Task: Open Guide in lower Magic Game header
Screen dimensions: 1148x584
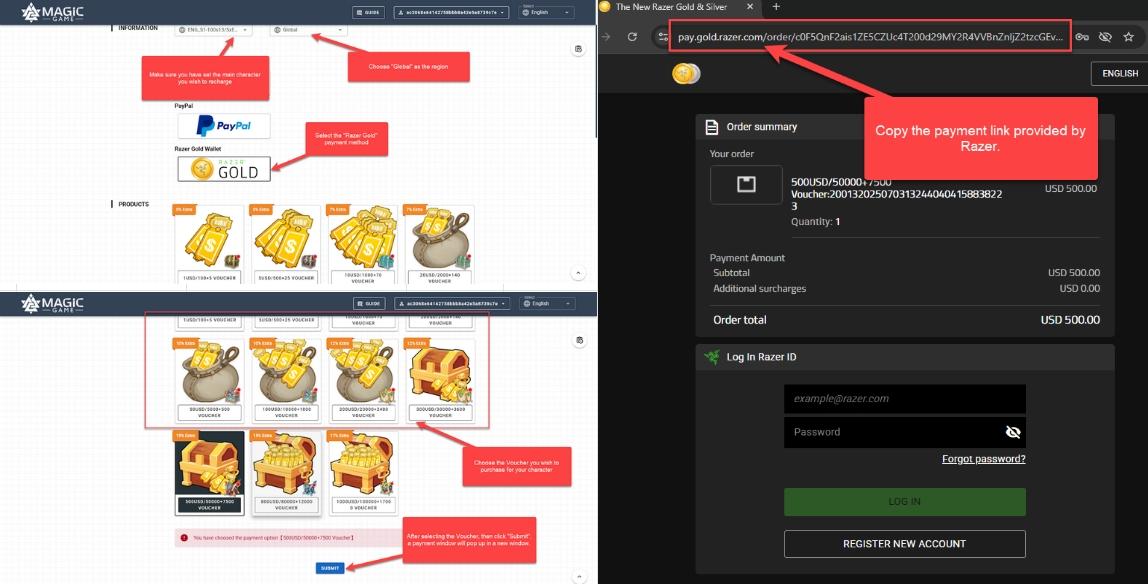Action: pos(369,303)
